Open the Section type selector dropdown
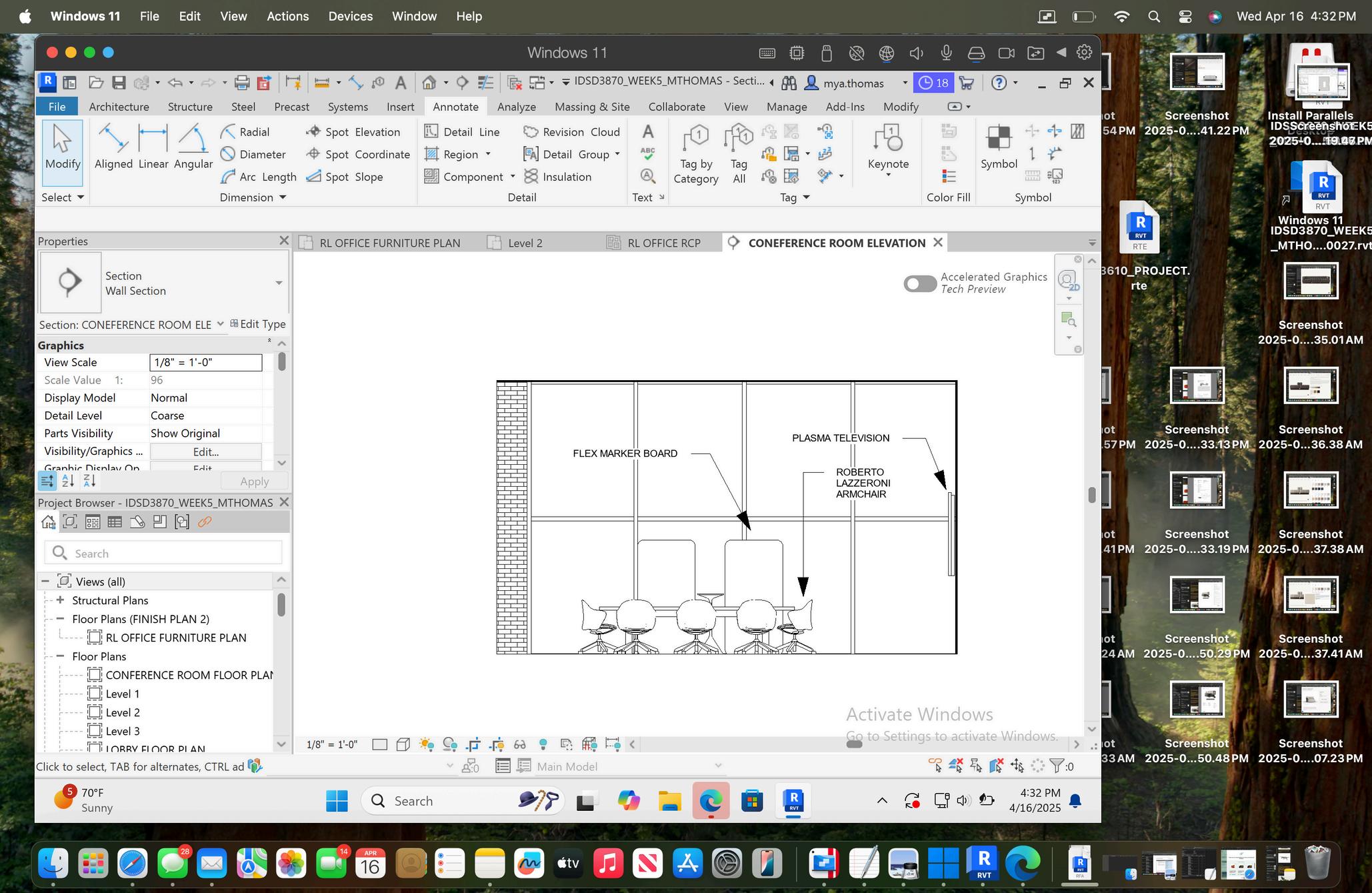The height and width of the screenshot is (893, 1372). [279, 283]
